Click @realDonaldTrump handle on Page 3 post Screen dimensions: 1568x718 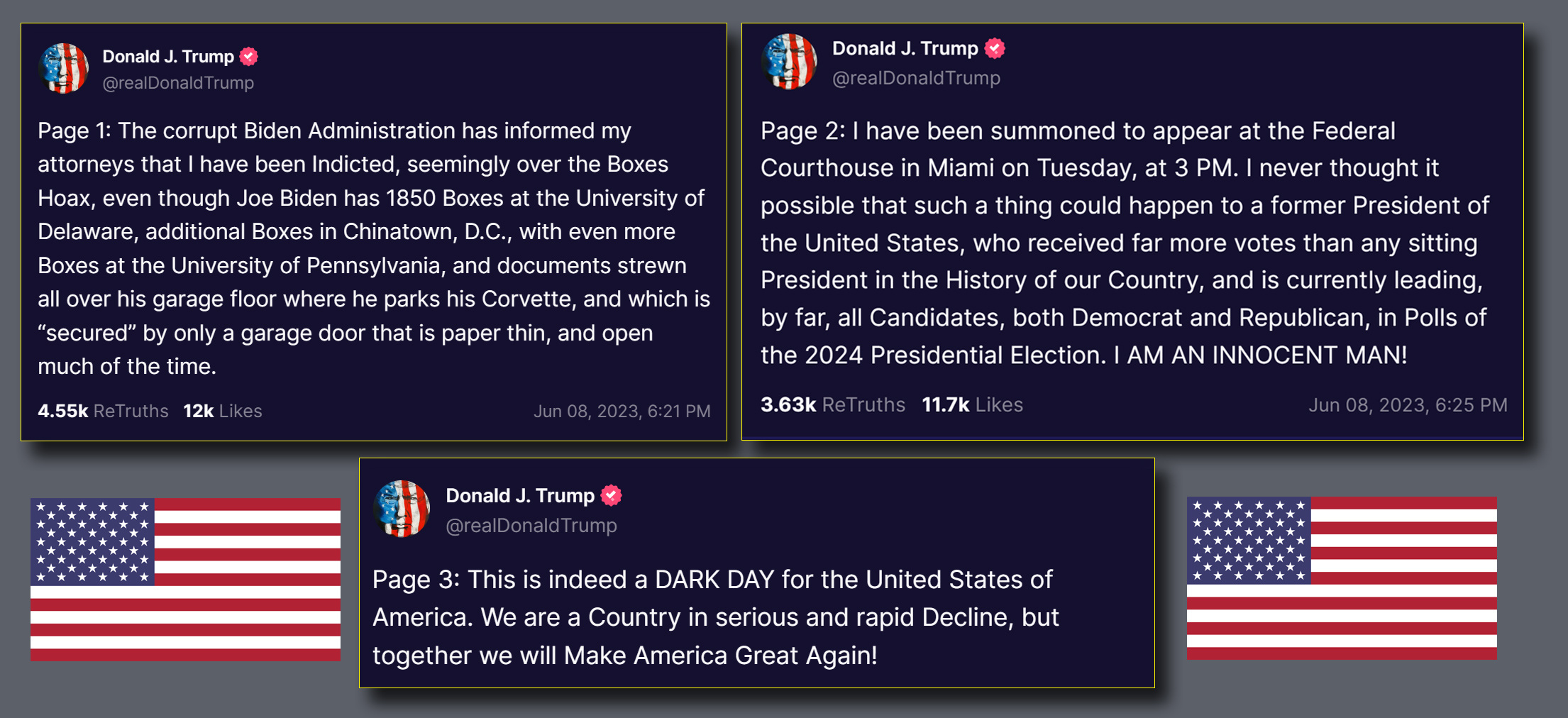[x=531, y=526]
